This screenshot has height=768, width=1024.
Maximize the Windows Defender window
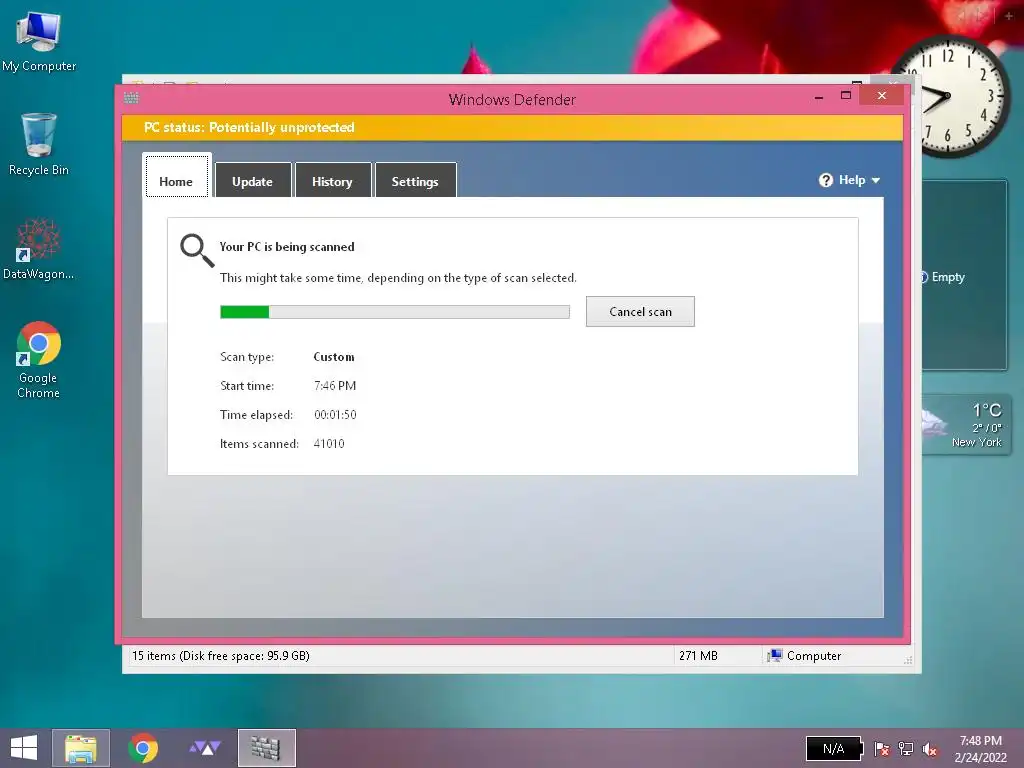(846, 95)
